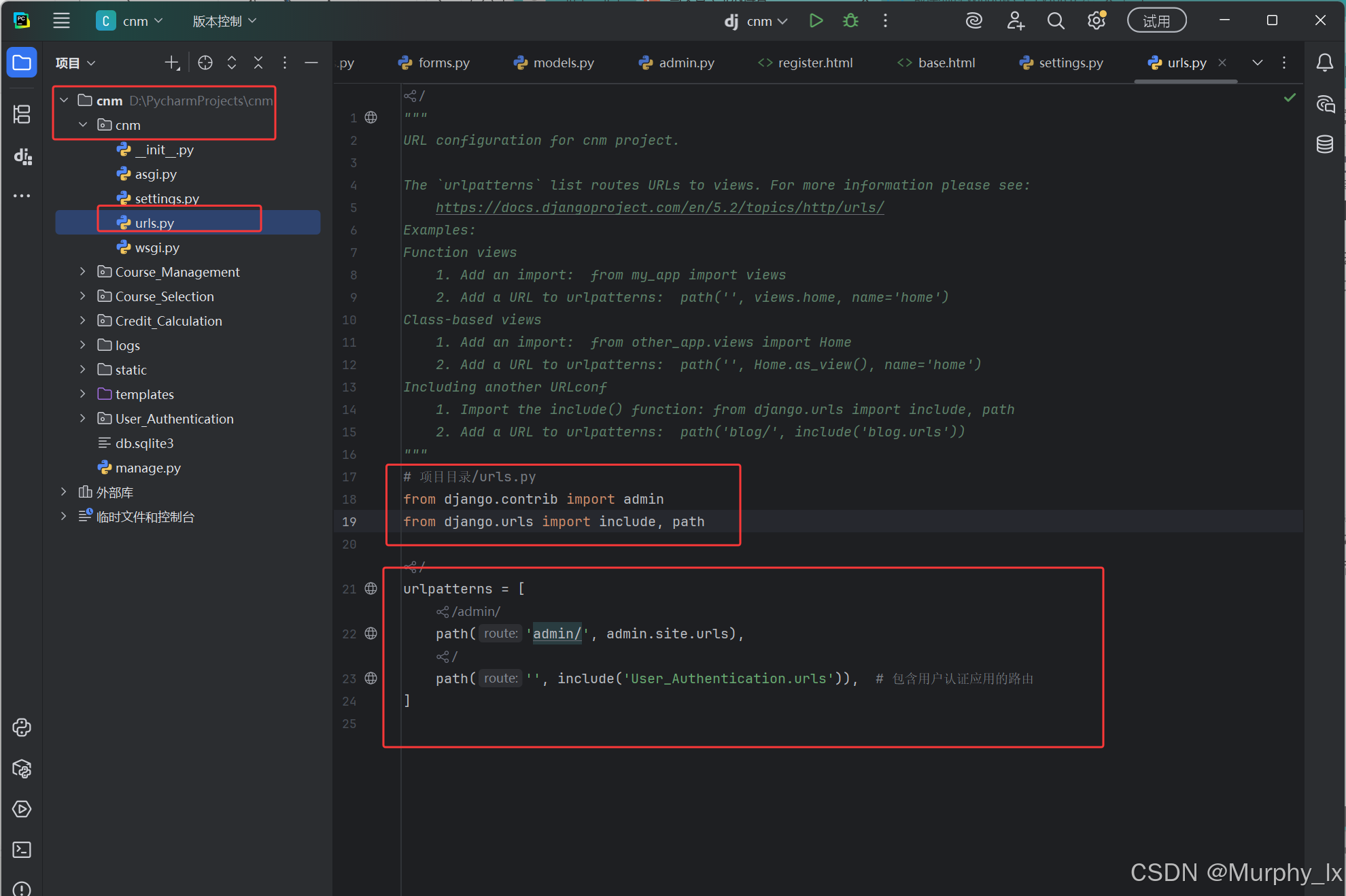The width and height of the screenshot is (1346, 896).
Task: Open IDE settings gear
Action: click(x=1096, y=21)
